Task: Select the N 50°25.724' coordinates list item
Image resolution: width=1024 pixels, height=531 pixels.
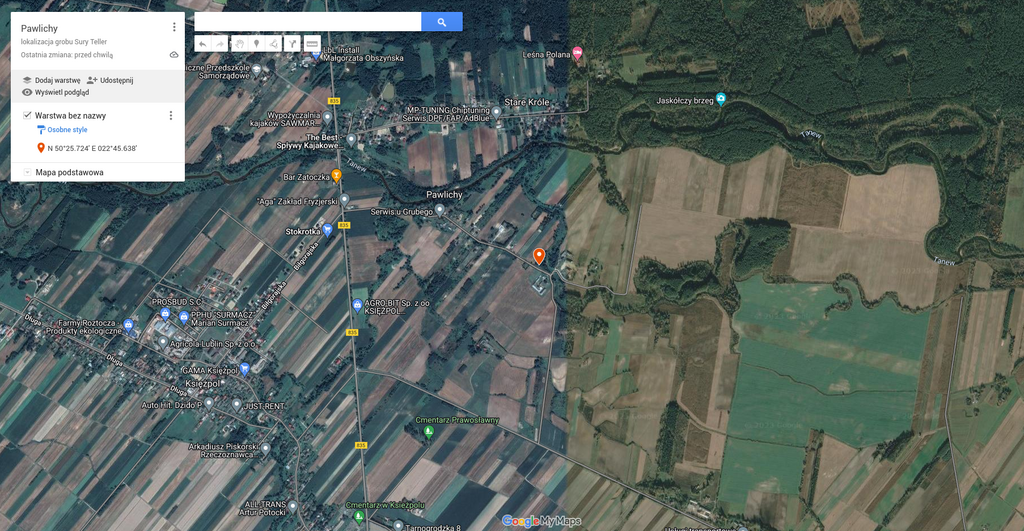Action: (92, 148)
